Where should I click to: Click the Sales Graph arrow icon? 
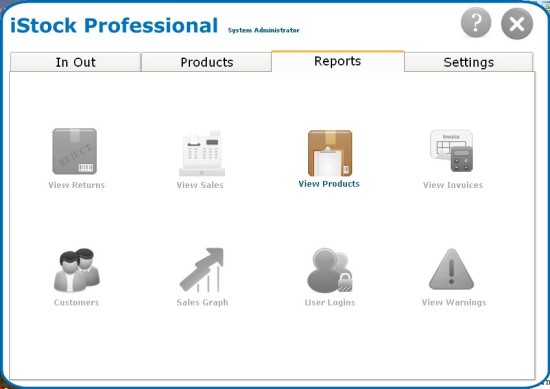202,270
